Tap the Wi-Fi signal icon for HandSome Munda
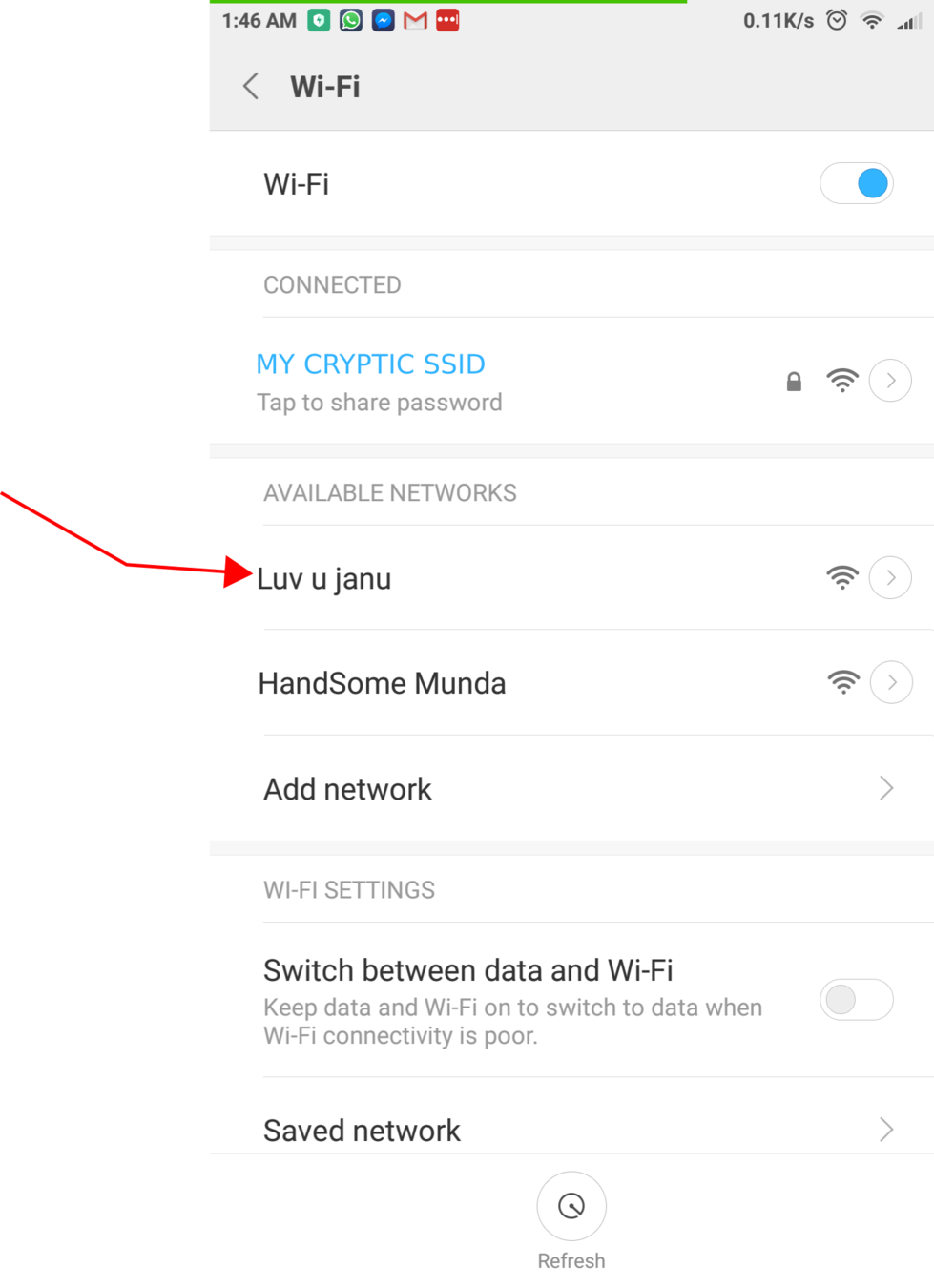The width and height of the screenshot is (934, 1288). pos(843,682)
